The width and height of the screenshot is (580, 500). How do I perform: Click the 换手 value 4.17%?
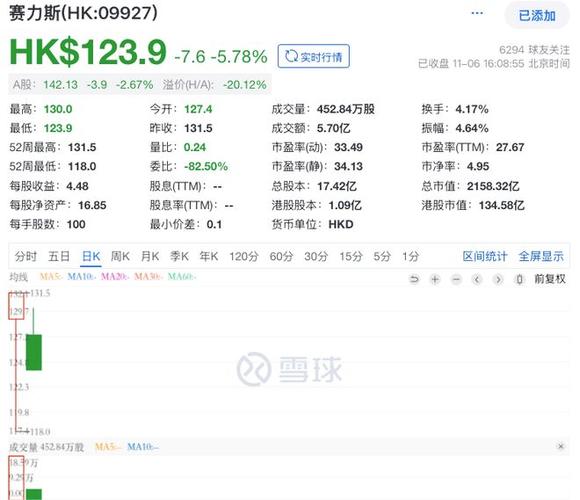pyautogui.click(x=472, y=109)
